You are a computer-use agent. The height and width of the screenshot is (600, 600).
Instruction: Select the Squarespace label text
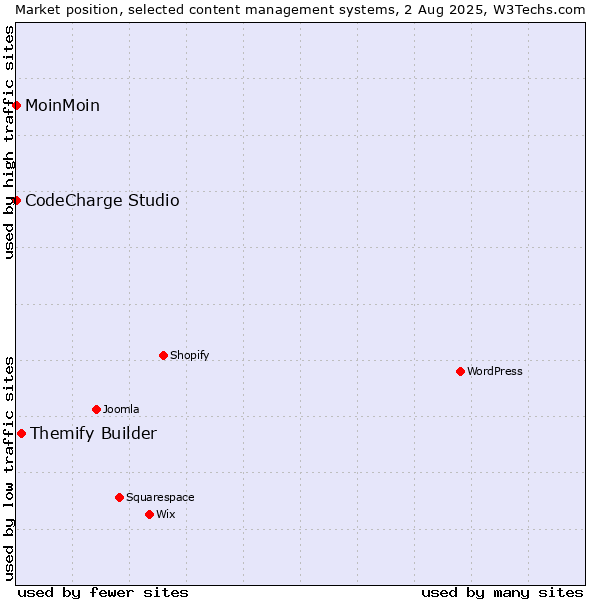[x=160, y=497]
